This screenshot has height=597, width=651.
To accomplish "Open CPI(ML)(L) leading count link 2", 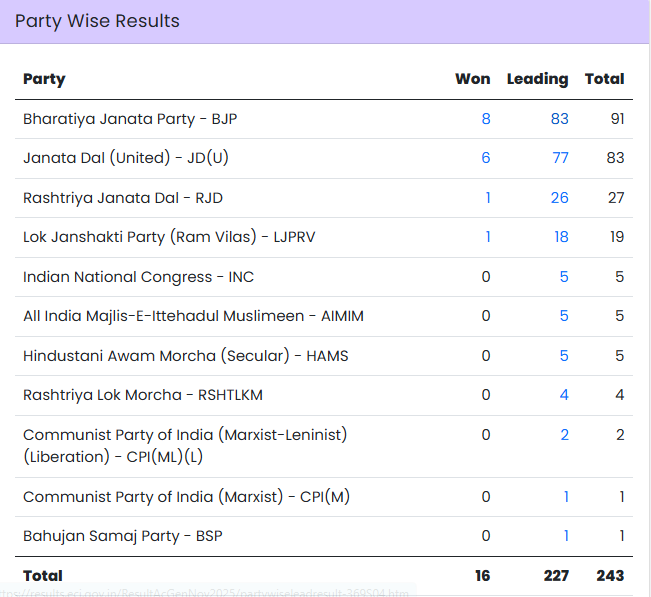I will coord(564,435).
